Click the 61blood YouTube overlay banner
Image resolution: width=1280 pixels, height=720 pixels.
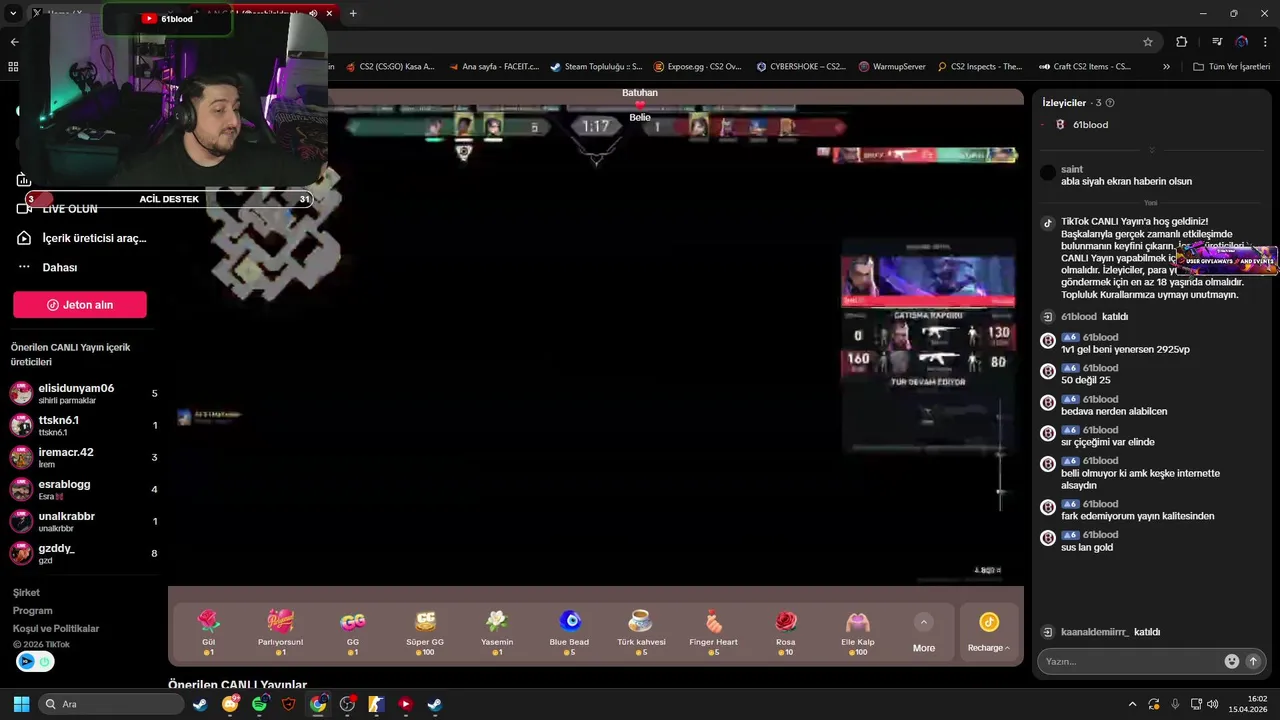168,18
